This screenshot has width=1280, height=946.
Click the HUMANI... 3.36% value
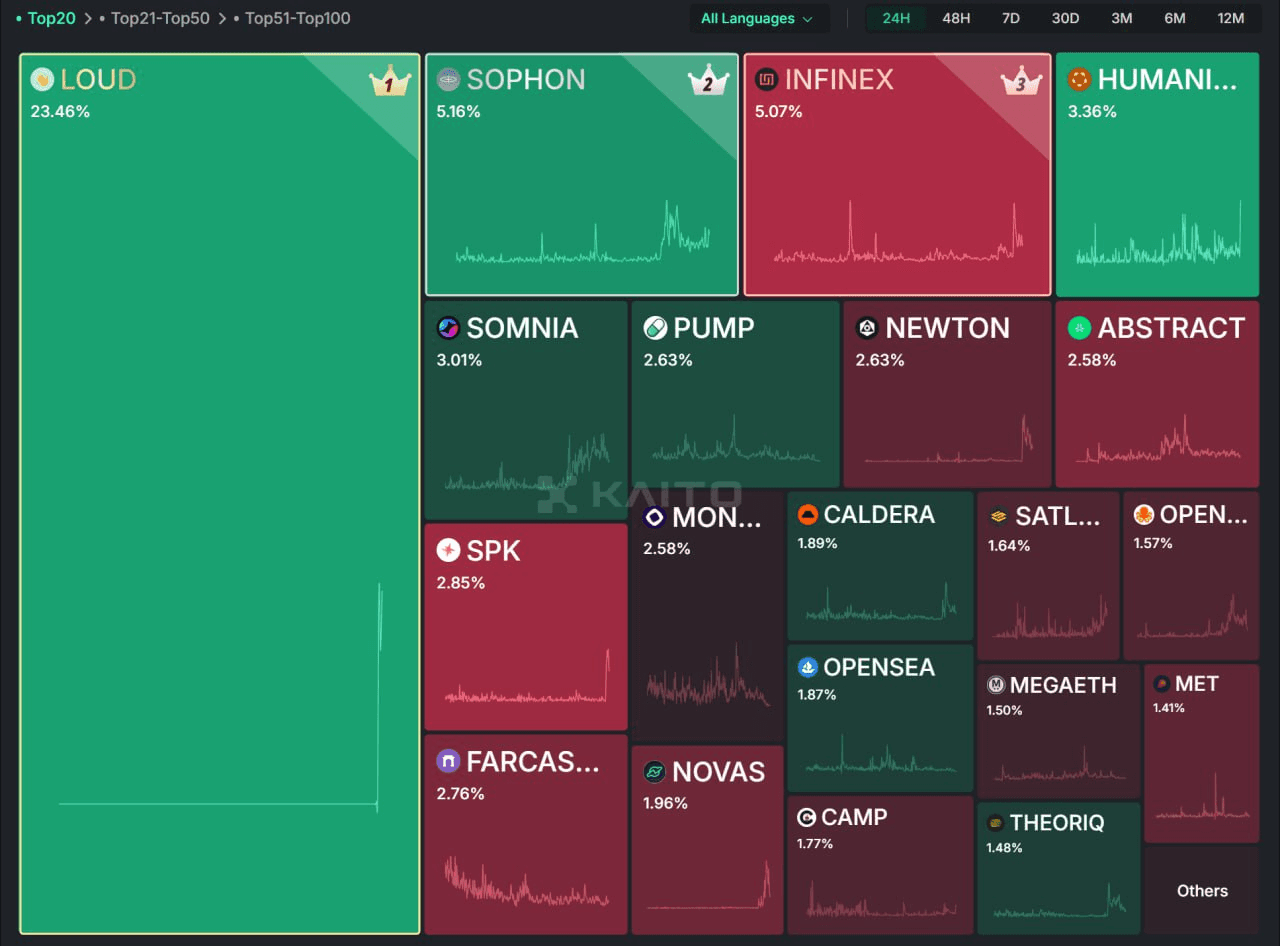tap(1092, 111)
